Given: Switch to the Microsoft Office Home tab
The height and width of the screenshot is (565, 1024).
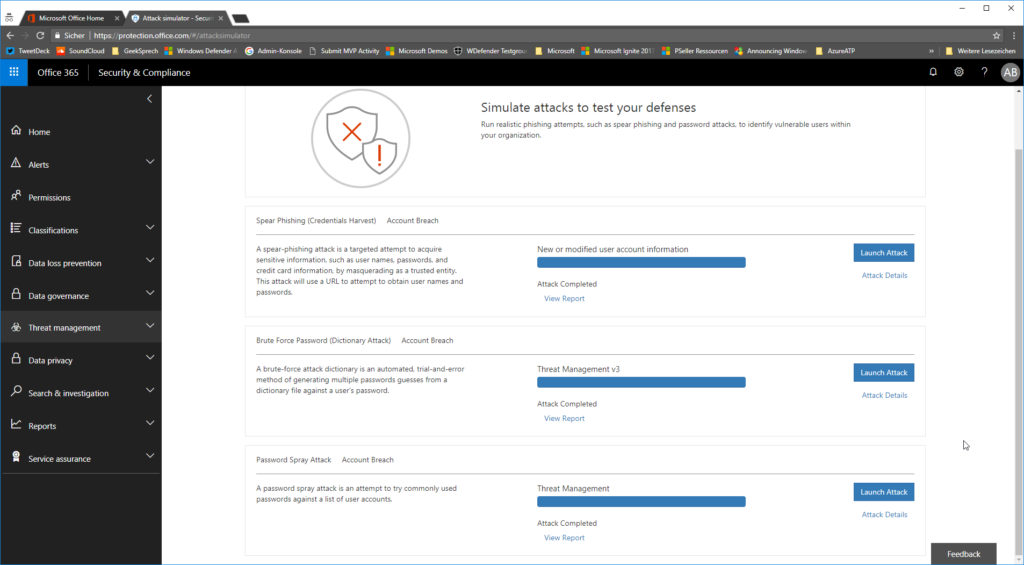Looking at the screenshot, I should click(70, 18).
